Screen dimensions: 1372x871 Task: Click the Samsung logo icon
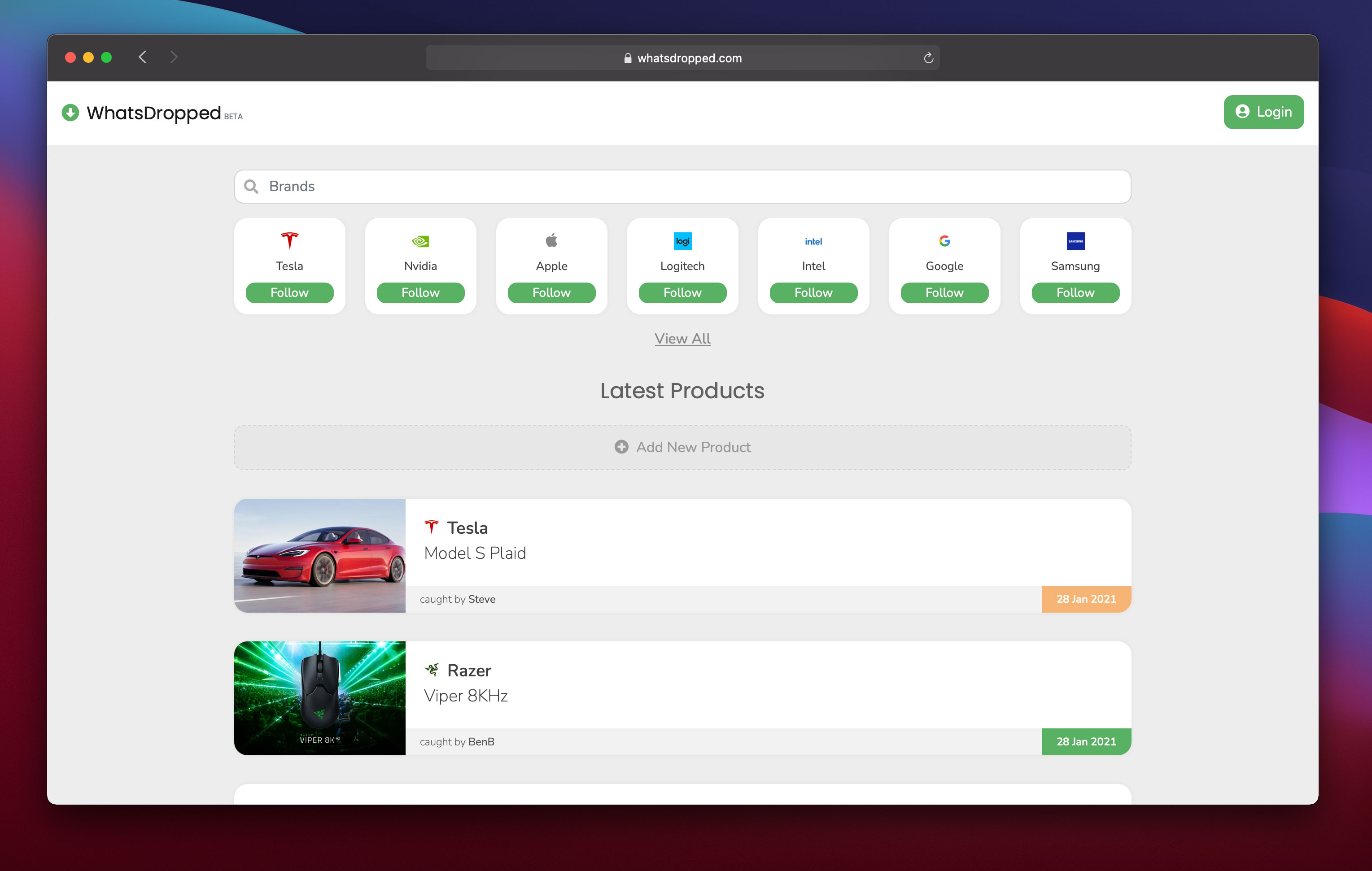tap(1076, 241)
